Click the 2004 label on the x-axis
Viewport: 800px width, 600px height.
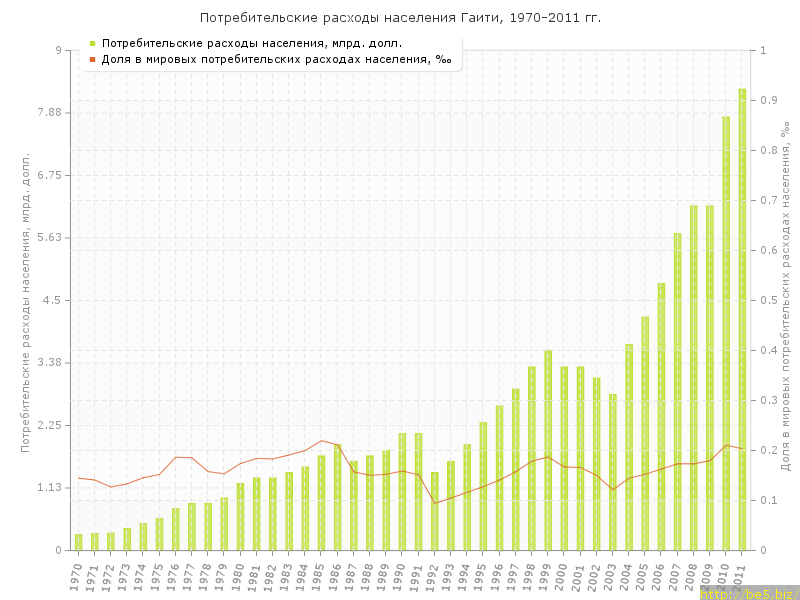(x=628, y=576)
